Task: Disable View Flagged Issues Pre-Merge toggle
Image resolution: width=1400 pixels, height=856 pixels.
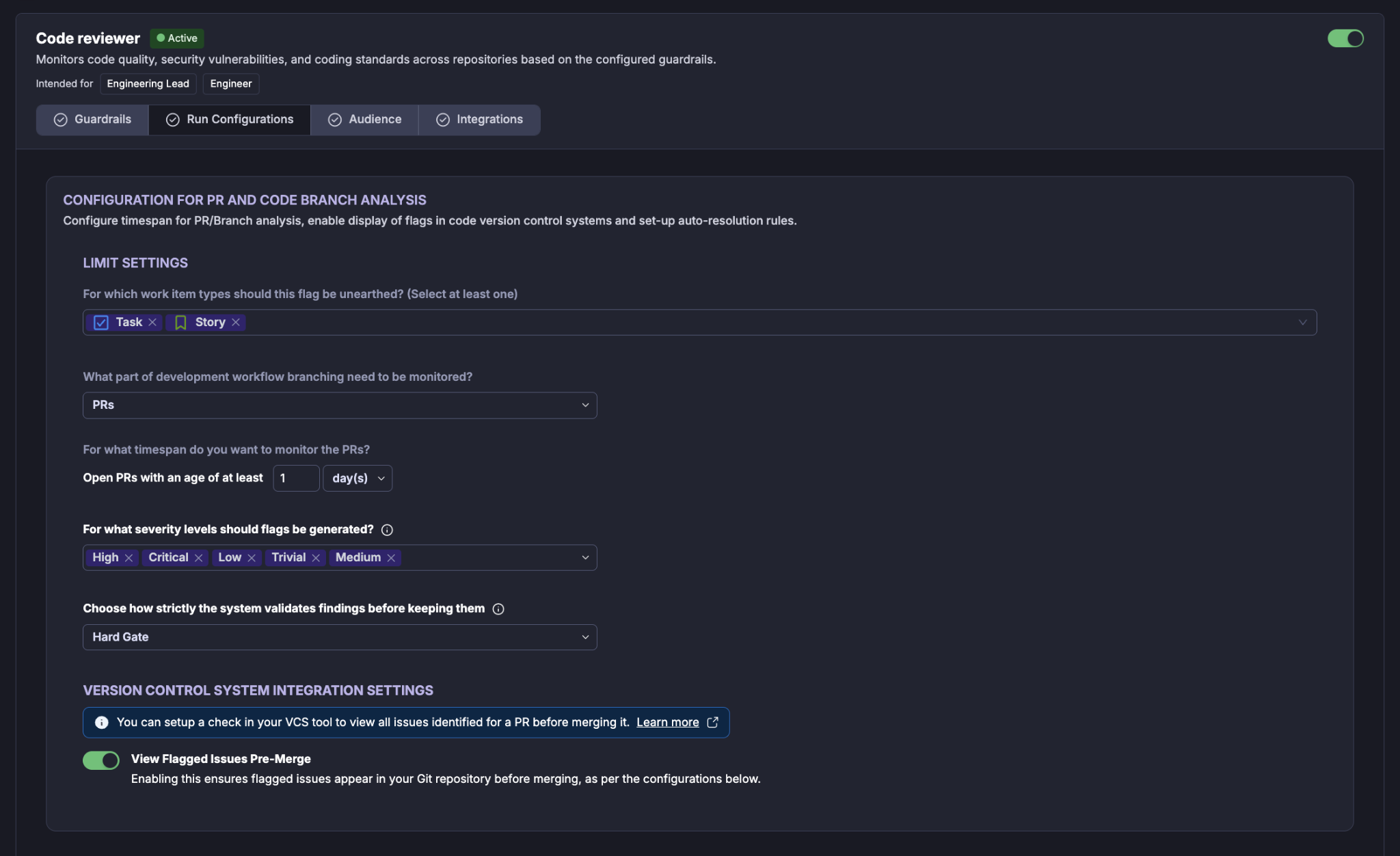Action: click(x=101, y=760)
